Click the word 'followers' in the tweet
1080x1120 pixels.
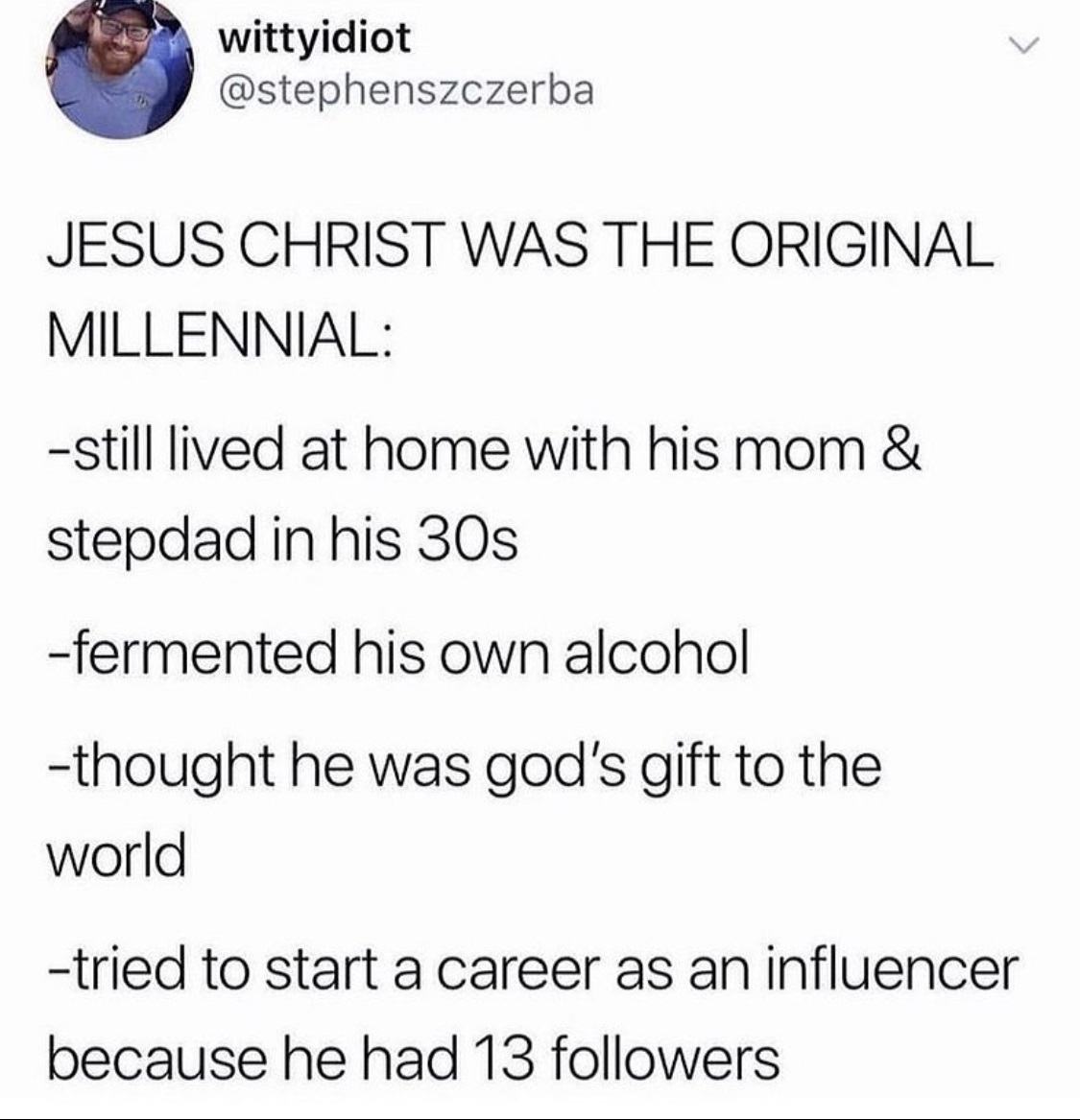(668, 1058)
